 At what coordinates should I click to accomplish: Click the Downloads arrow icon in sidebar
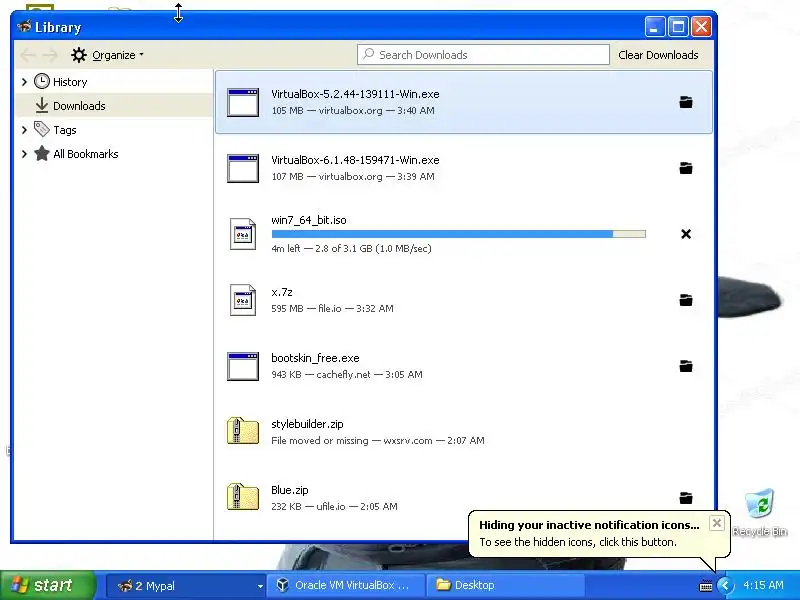click(42, 106)
